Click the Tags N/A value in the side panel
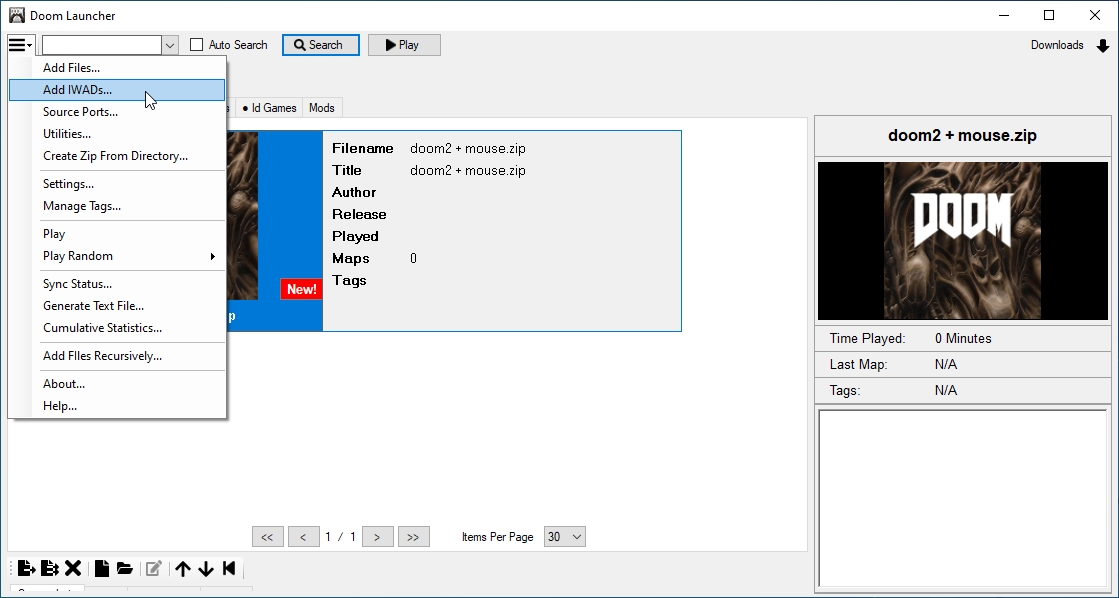The height and width of the screenshot is (598, 1119). pyautogui.click(x=946, y=390)
